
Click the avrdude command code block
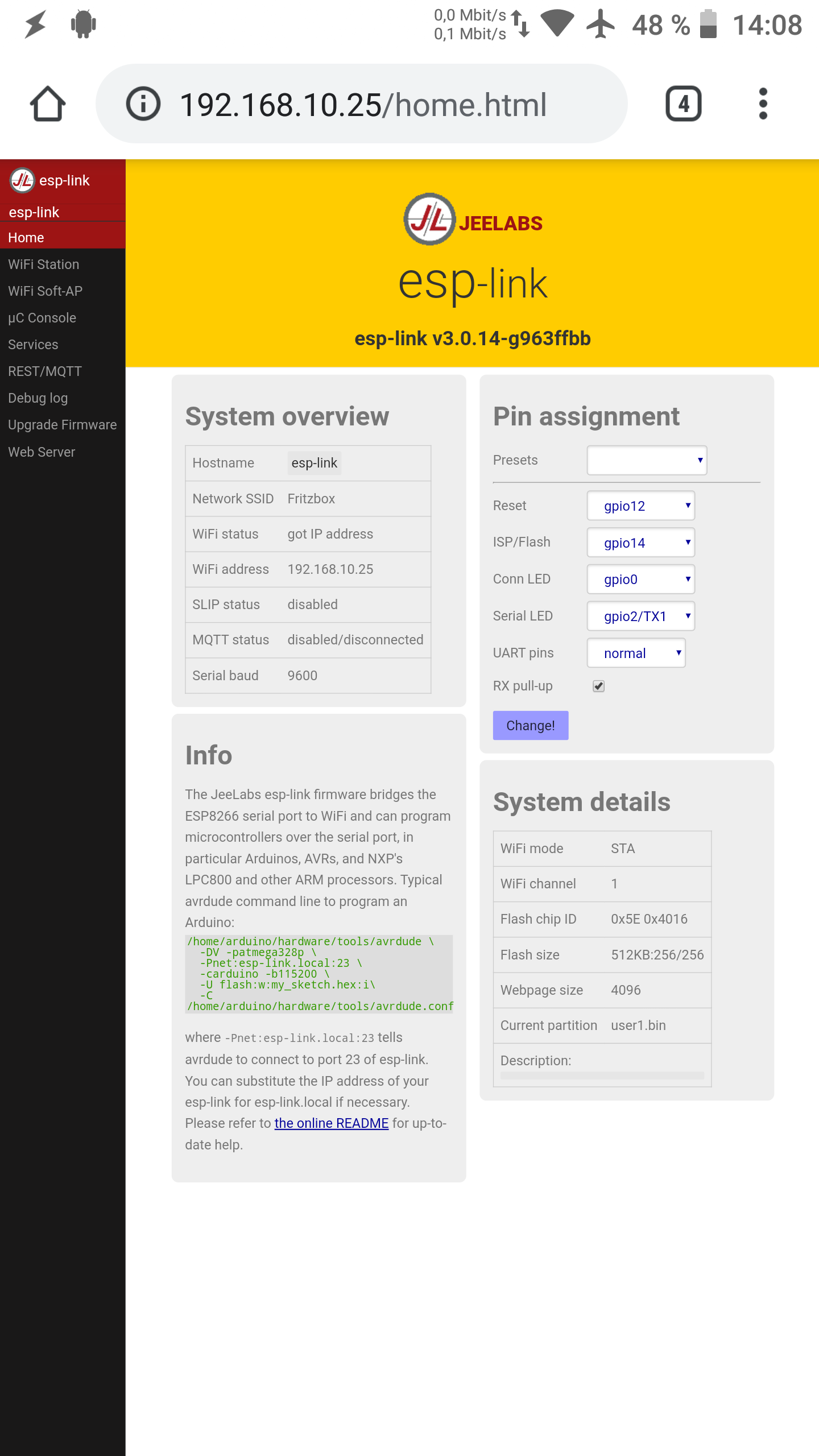(x=319, y=974)
